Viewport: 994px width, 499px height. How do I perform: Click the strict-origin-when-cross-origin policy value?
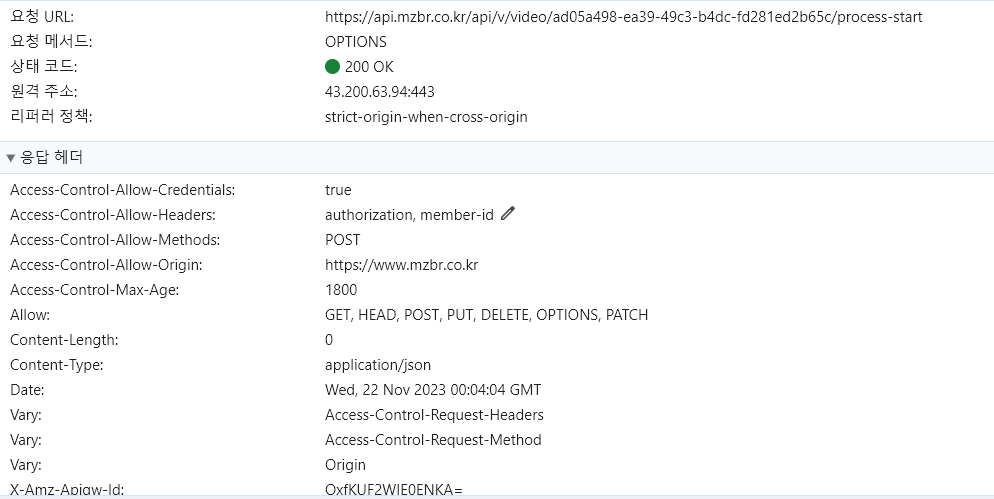(x=426, y=117)
